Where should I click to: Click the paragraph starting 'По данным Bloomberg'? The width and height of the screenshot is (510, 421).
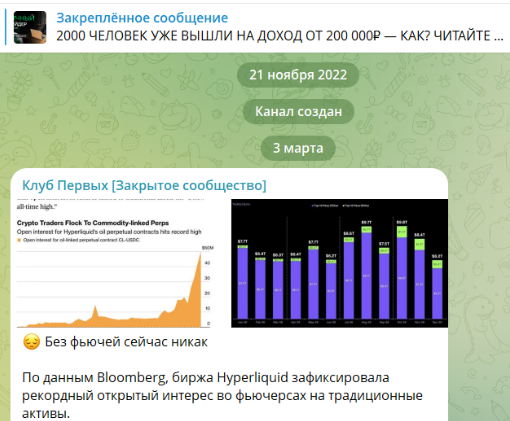coord(222,396)
